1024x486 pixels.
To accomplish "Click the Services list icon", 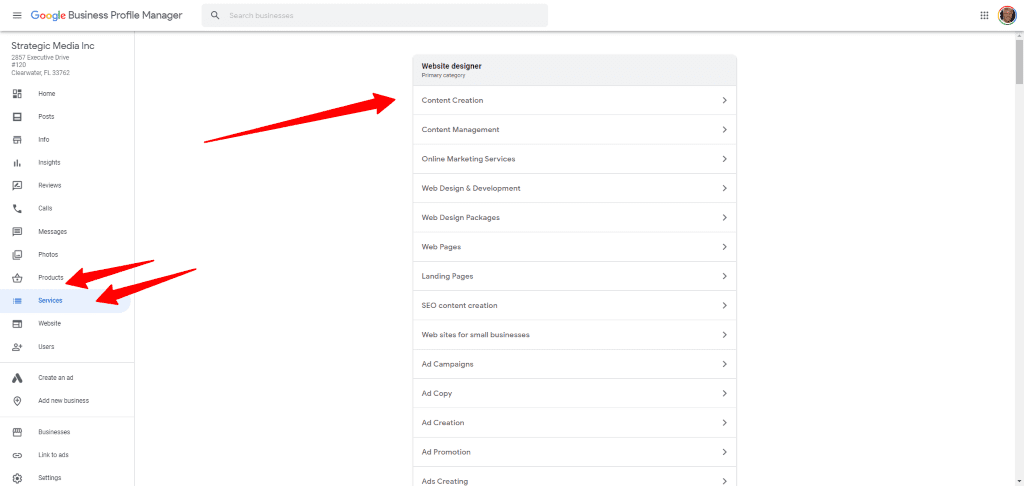I will (x=17, y=300).
